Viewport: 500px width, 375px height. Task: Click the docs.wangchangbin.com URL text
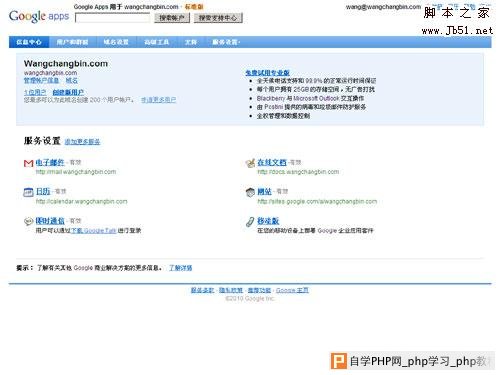298,172
